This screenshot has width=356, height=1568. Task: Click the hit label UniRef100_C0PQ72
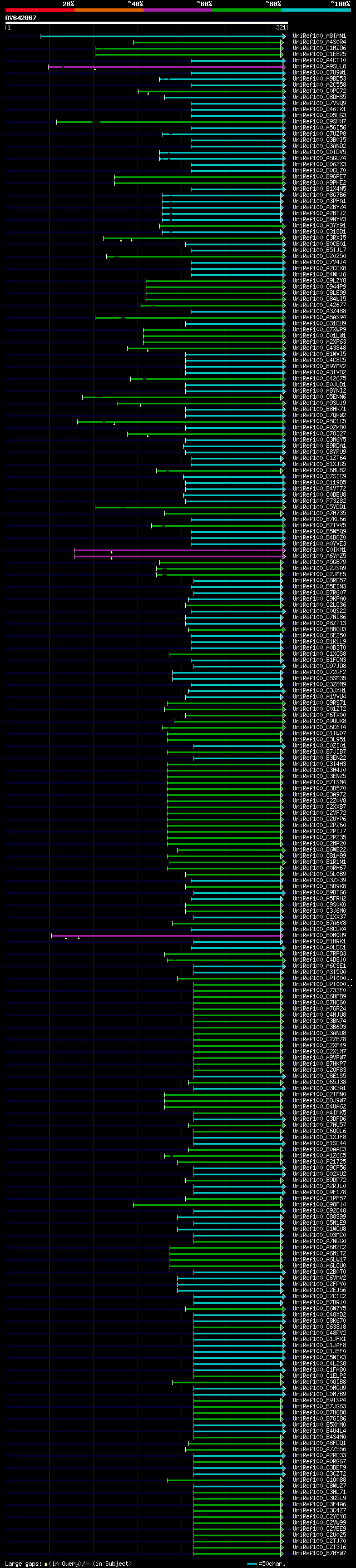[319, 91]
